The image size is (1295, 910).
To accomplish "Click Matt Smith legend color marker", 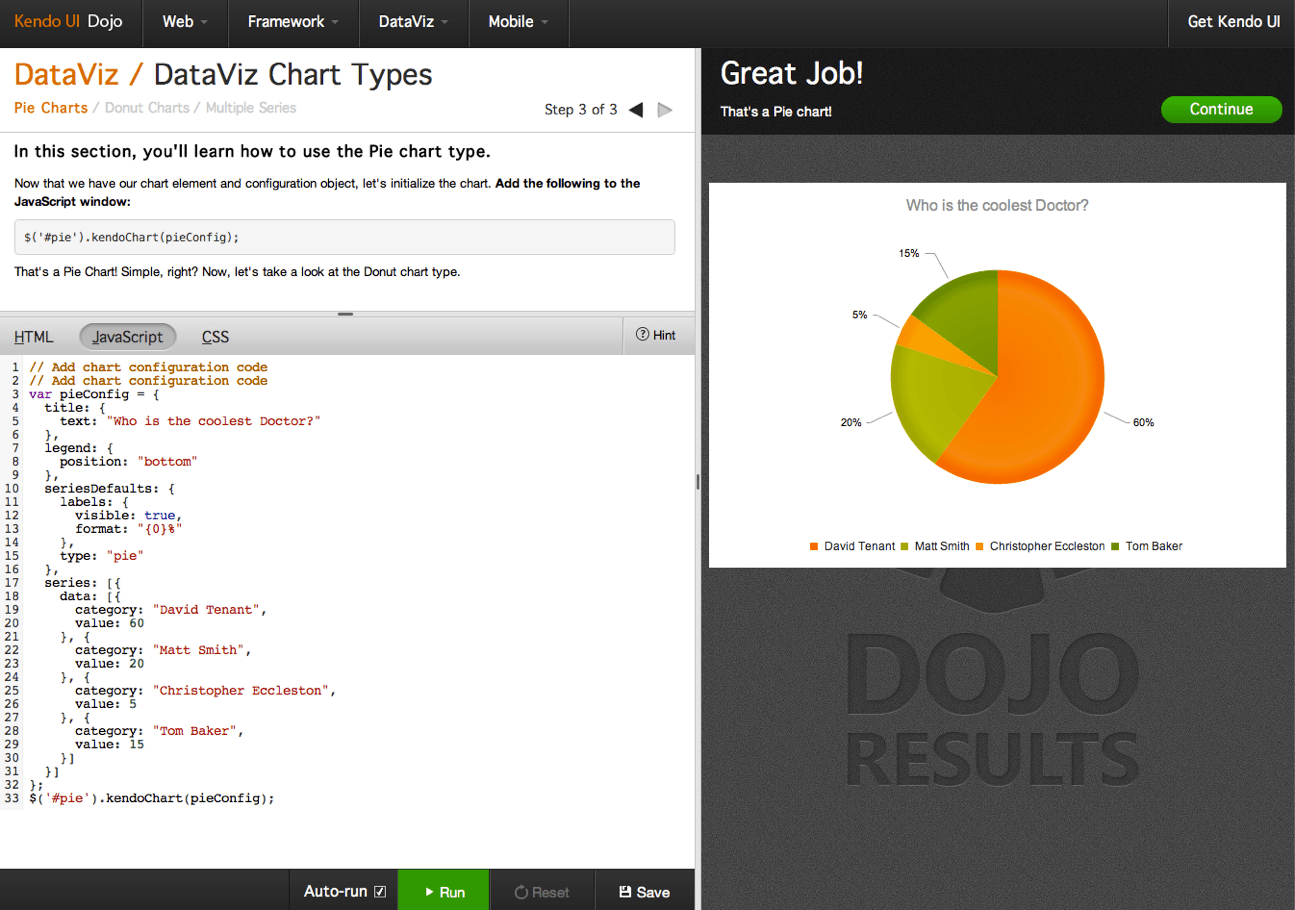I will tap(904, 547).
